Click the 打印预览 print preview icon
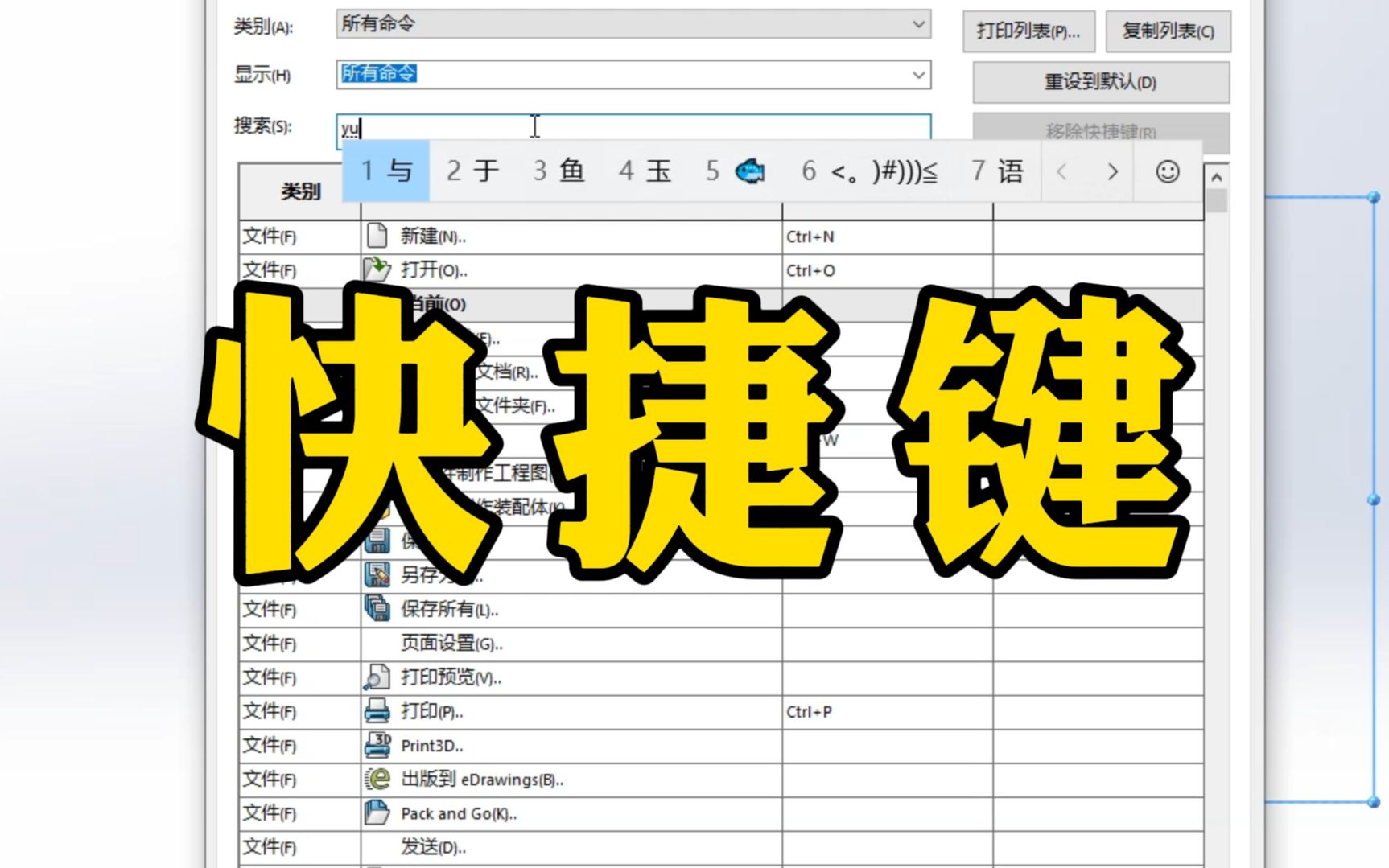 coord(376,677)
